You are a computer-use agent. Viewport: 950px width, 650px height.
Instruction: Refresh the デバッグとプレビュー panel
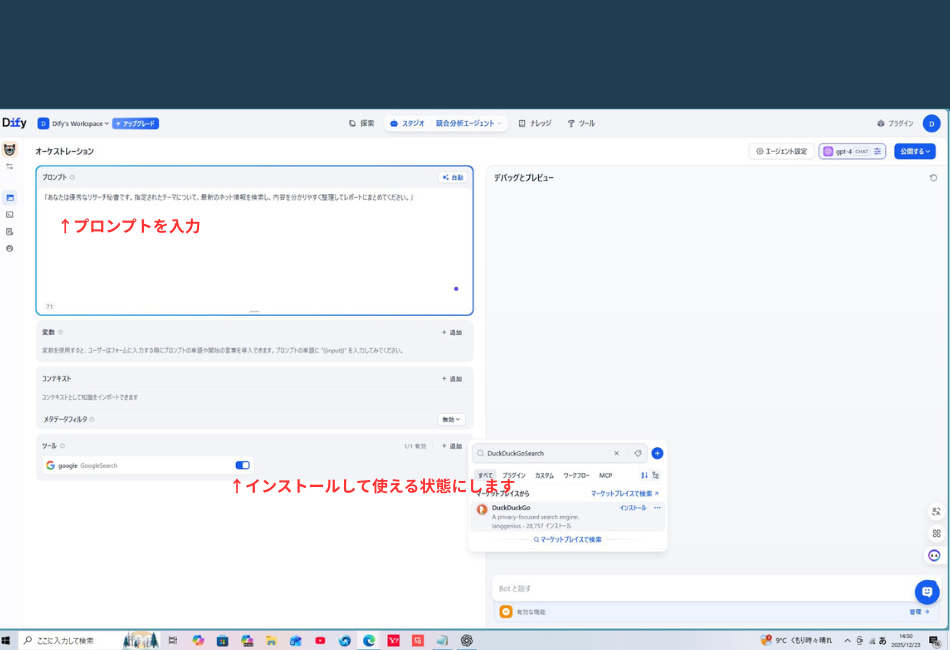click(x=934, y=177)
